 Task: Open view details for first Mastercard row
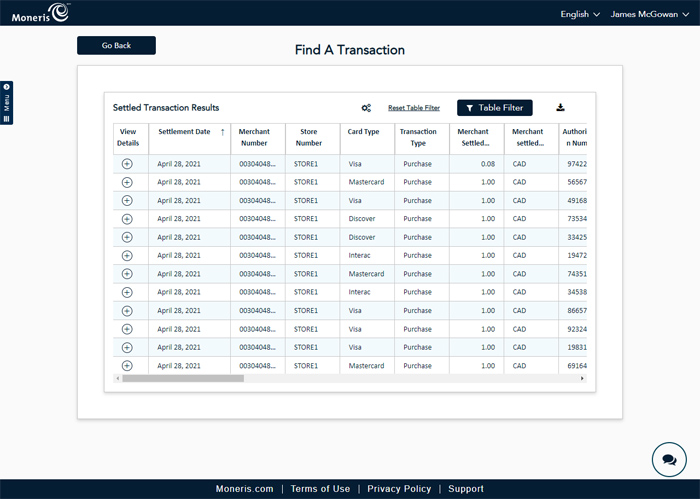[x=127, y=182]
